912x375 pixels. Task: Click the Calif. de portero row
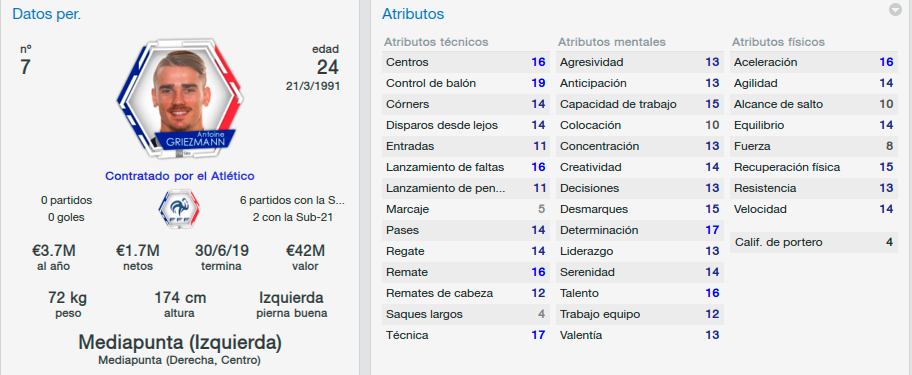coord(814,242)
